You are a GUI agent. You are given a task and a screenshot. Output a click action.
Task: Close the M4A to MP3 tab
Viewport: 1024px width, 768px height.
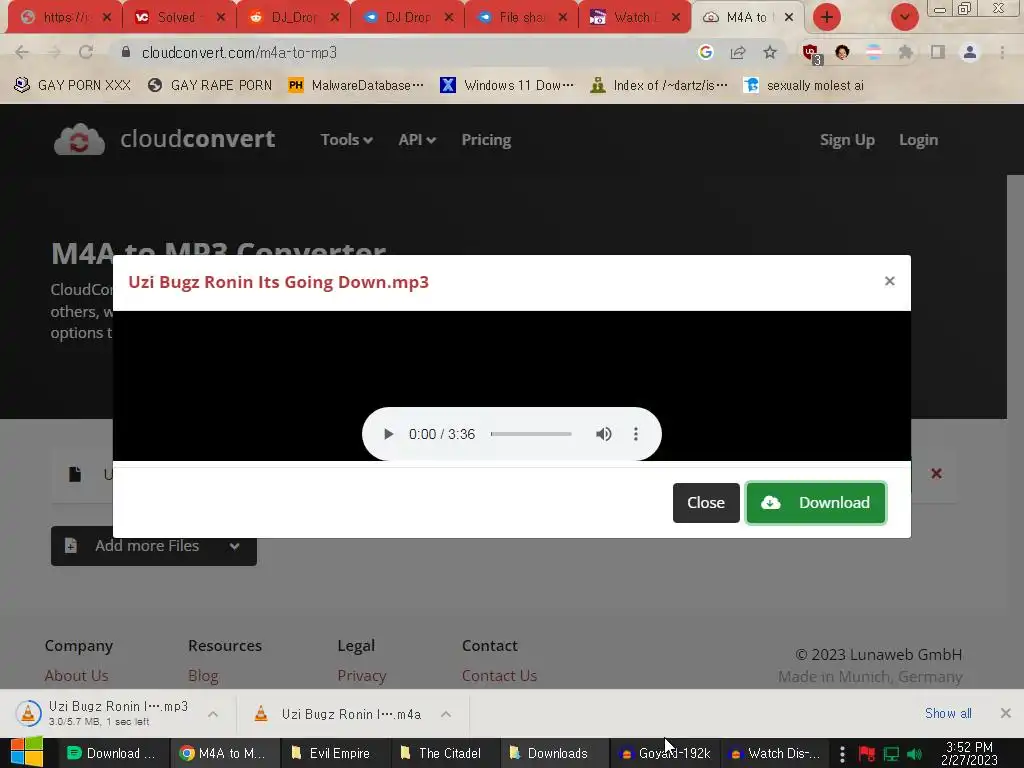coord(789,17)
